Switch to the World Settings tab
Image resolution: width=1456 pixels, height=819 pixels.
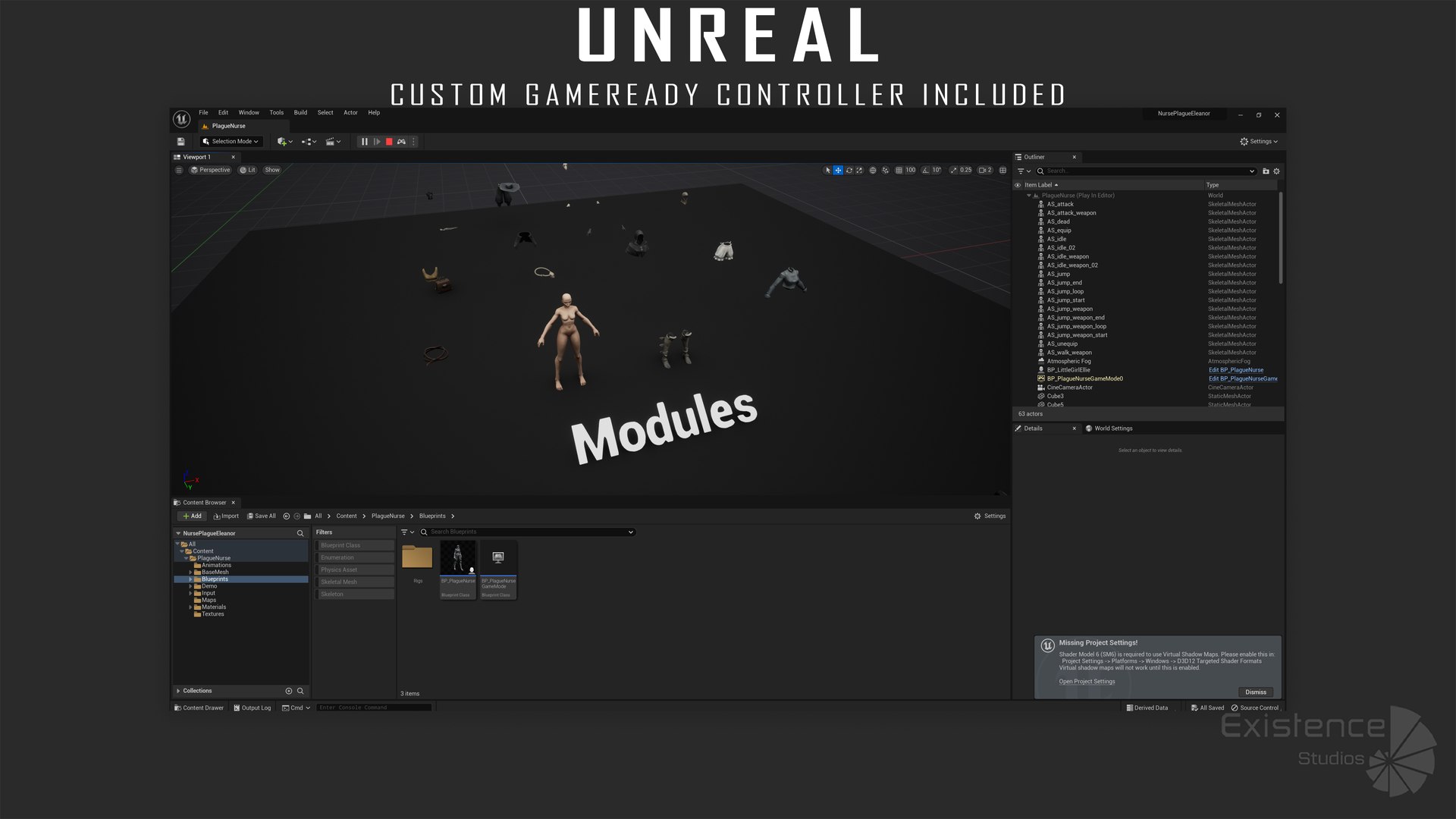coord(1109,428)
